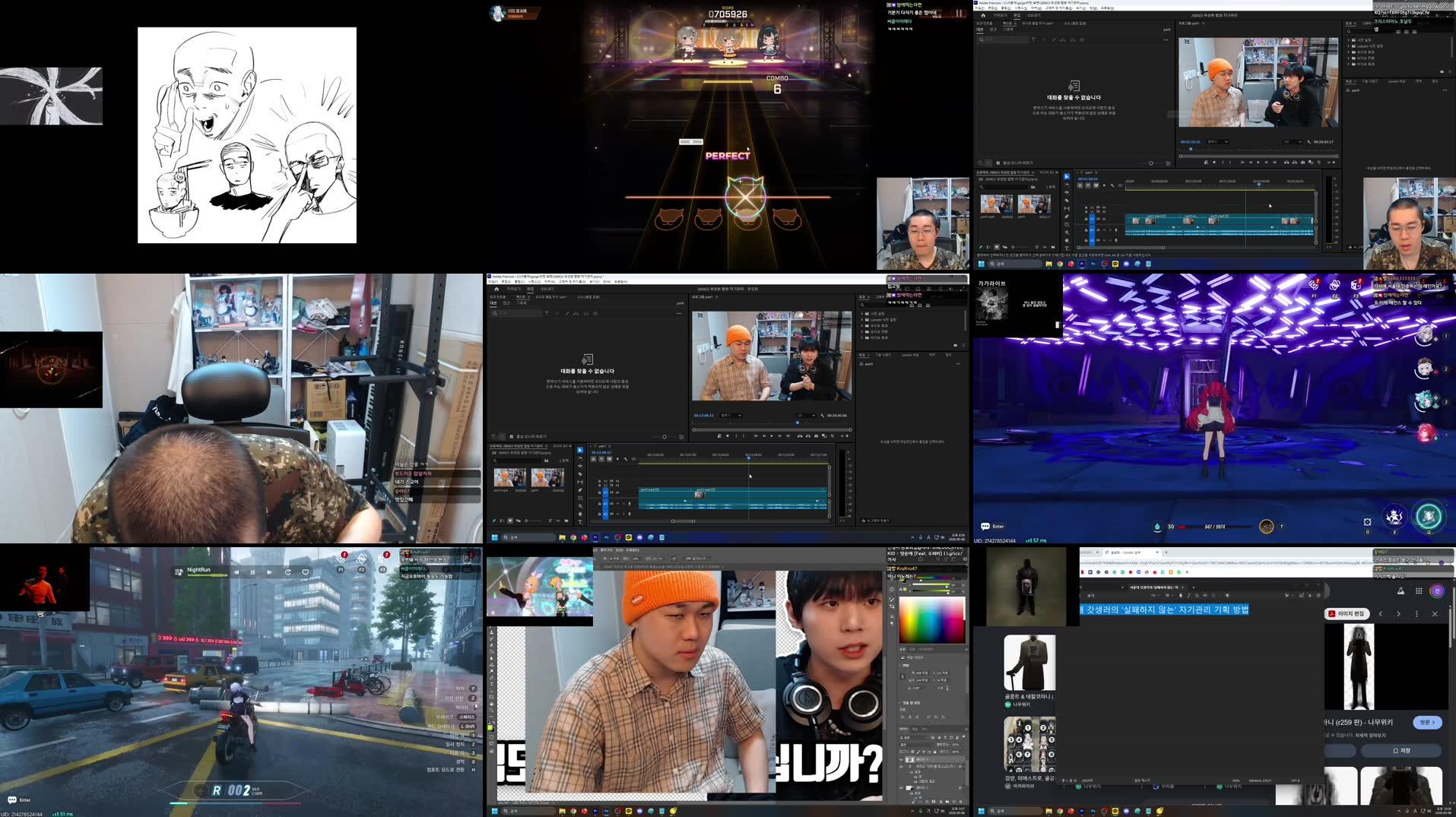Click Play button in center Premiere program monitor
The image size is (1456, 817).
coord(772,436)
